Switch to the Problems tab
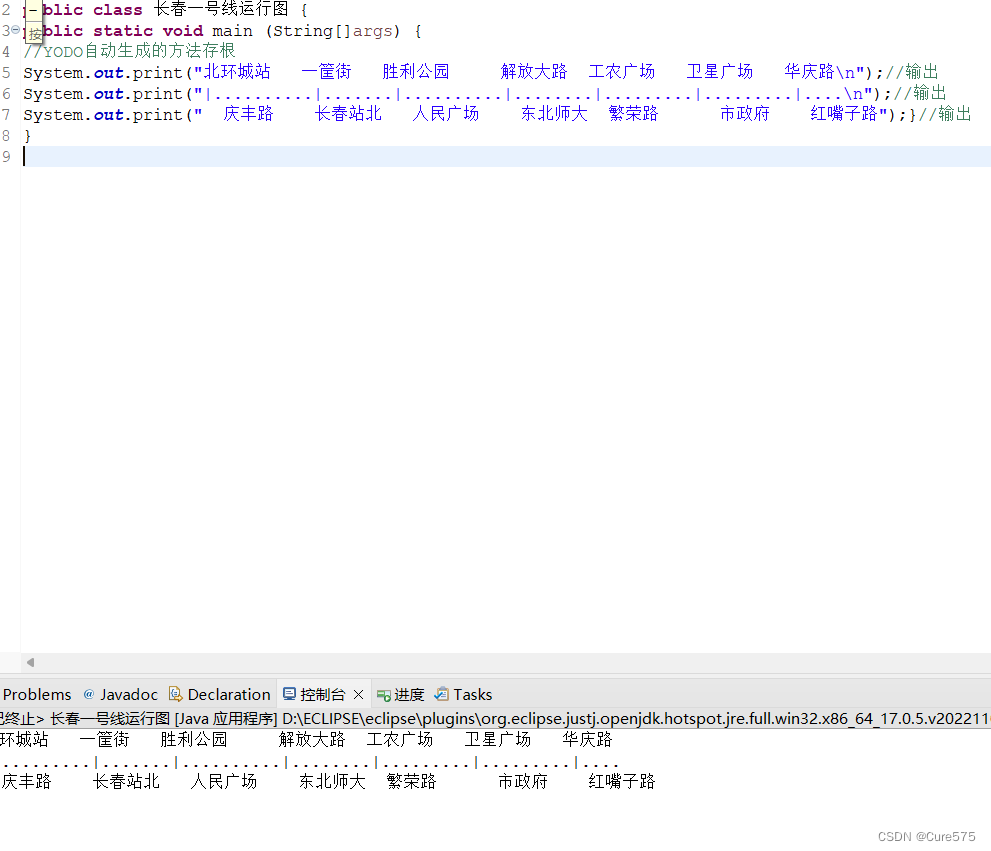This screenshot has width=991, height=851. 37,694
